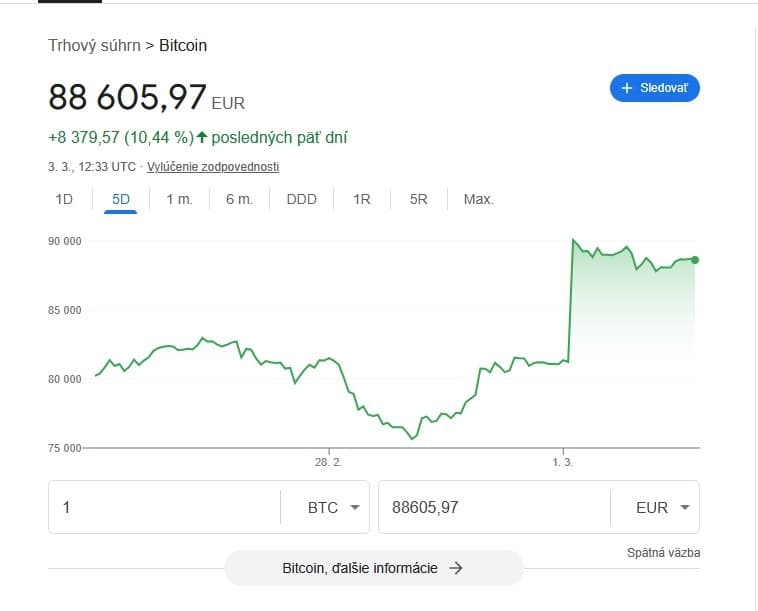
Task: Switch to the 1 m. range tab
Action: pos(179,199)
